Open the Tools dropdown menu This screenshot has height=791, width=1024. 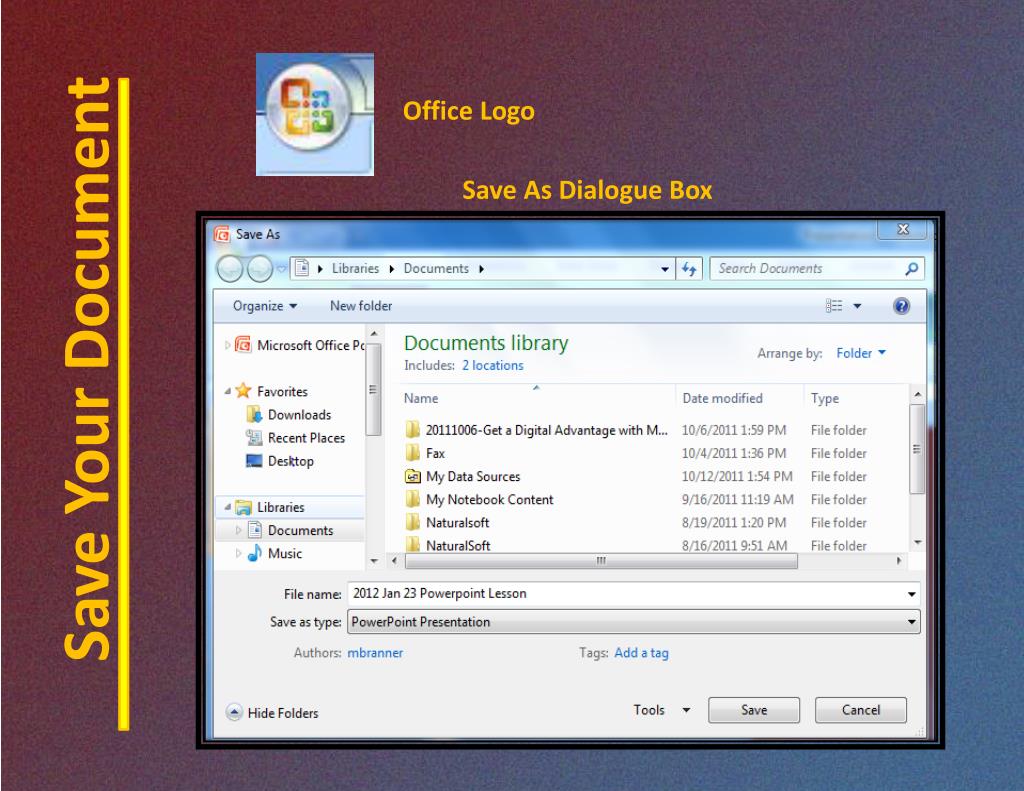pos(662,710)
